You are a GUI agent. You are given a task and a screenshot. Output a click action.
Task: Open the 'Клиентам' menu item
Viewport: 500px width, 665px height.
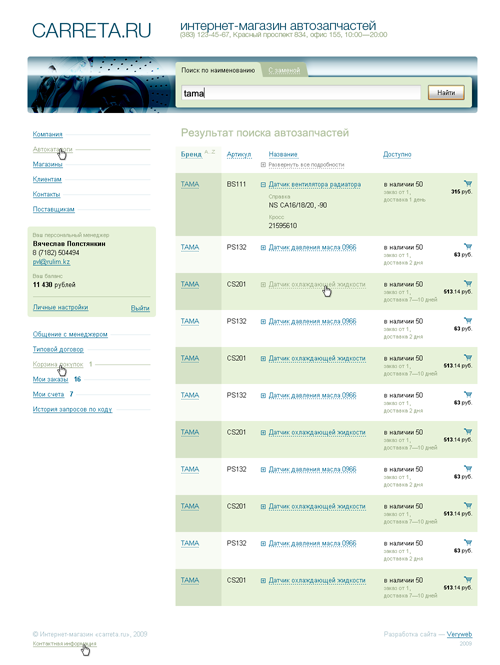(x=47, y=179)
